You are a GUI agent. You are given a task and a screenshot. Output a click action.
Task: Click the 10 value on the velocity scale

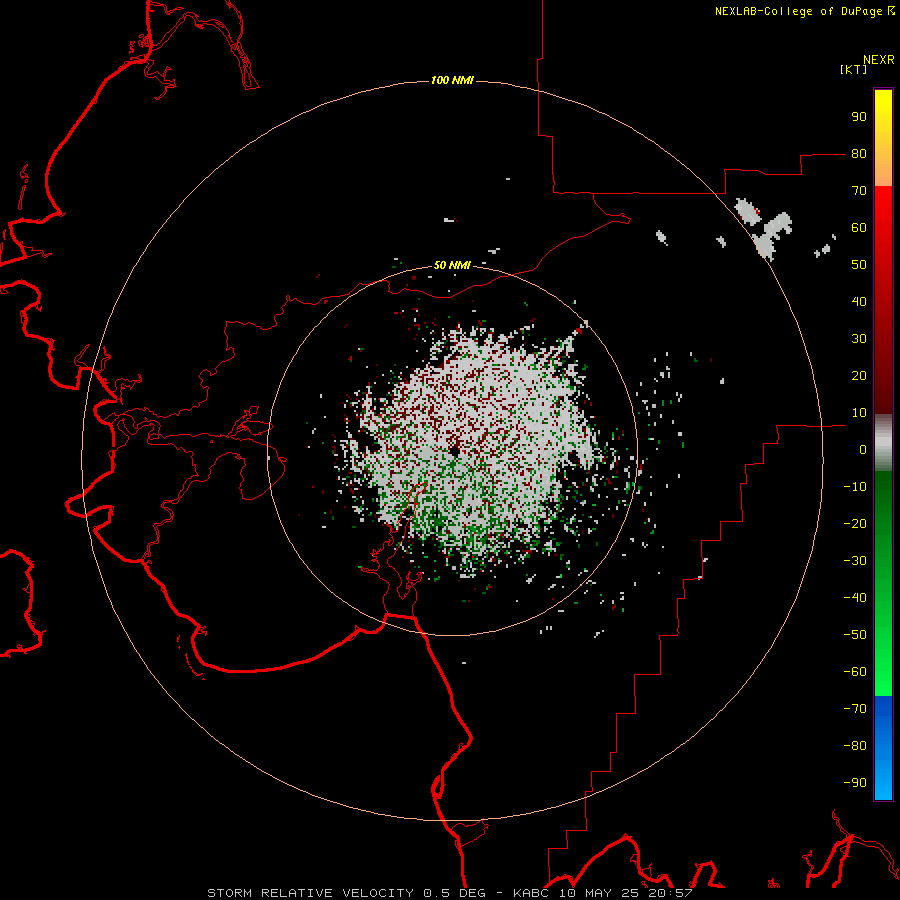(859, 413)
